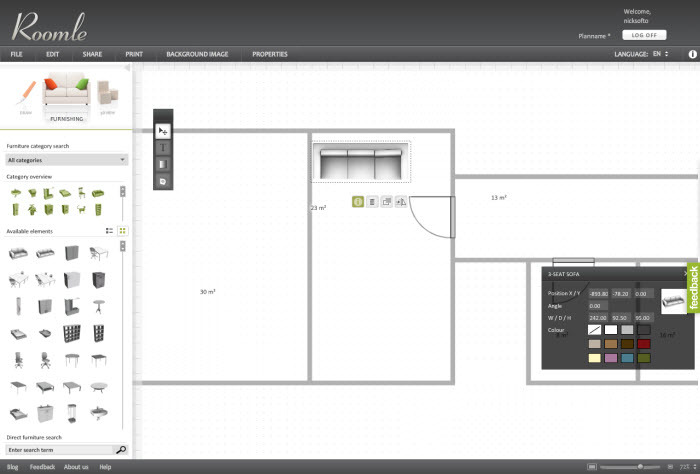
Task: Choose the green plant category icon
Action: coord(32,209)
